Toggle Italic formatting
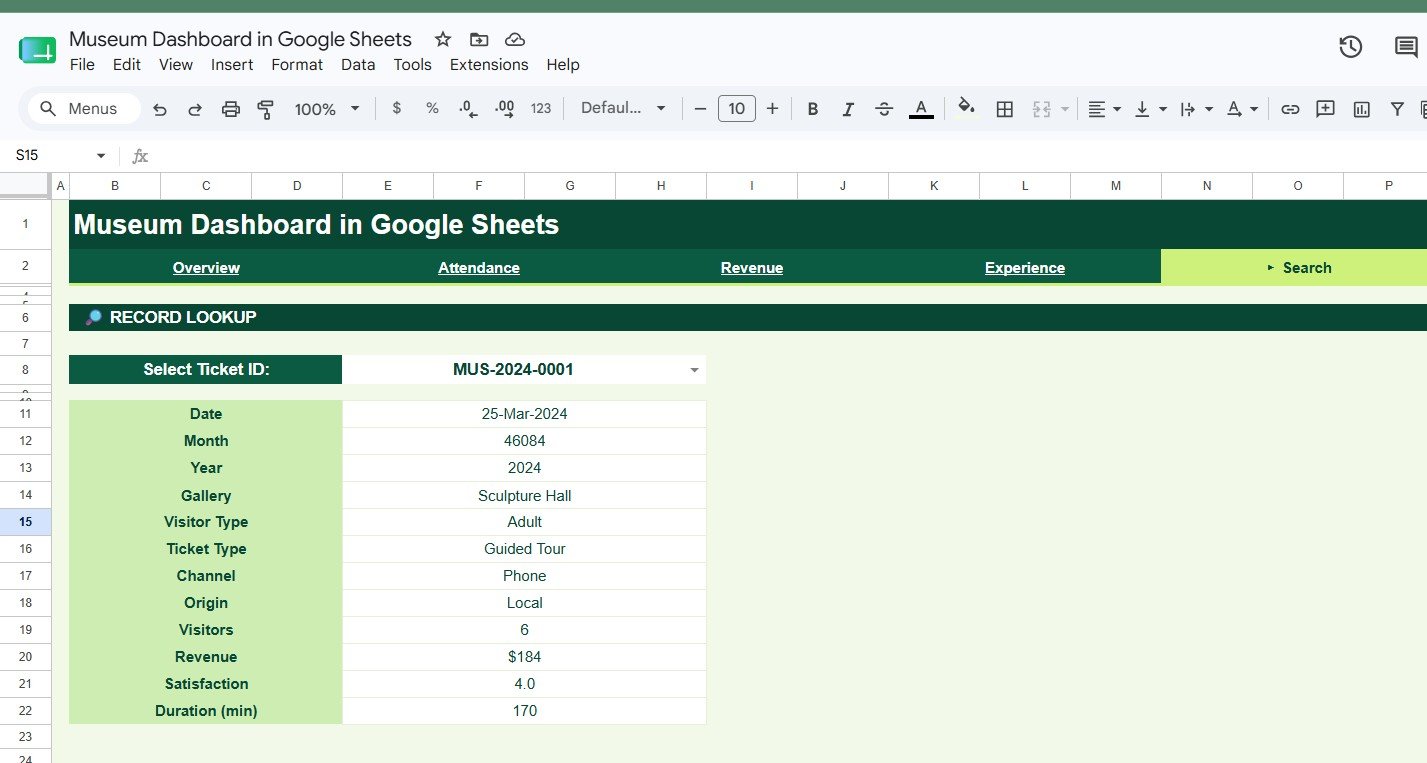The image size is (1427, 763). click(848, 109)
